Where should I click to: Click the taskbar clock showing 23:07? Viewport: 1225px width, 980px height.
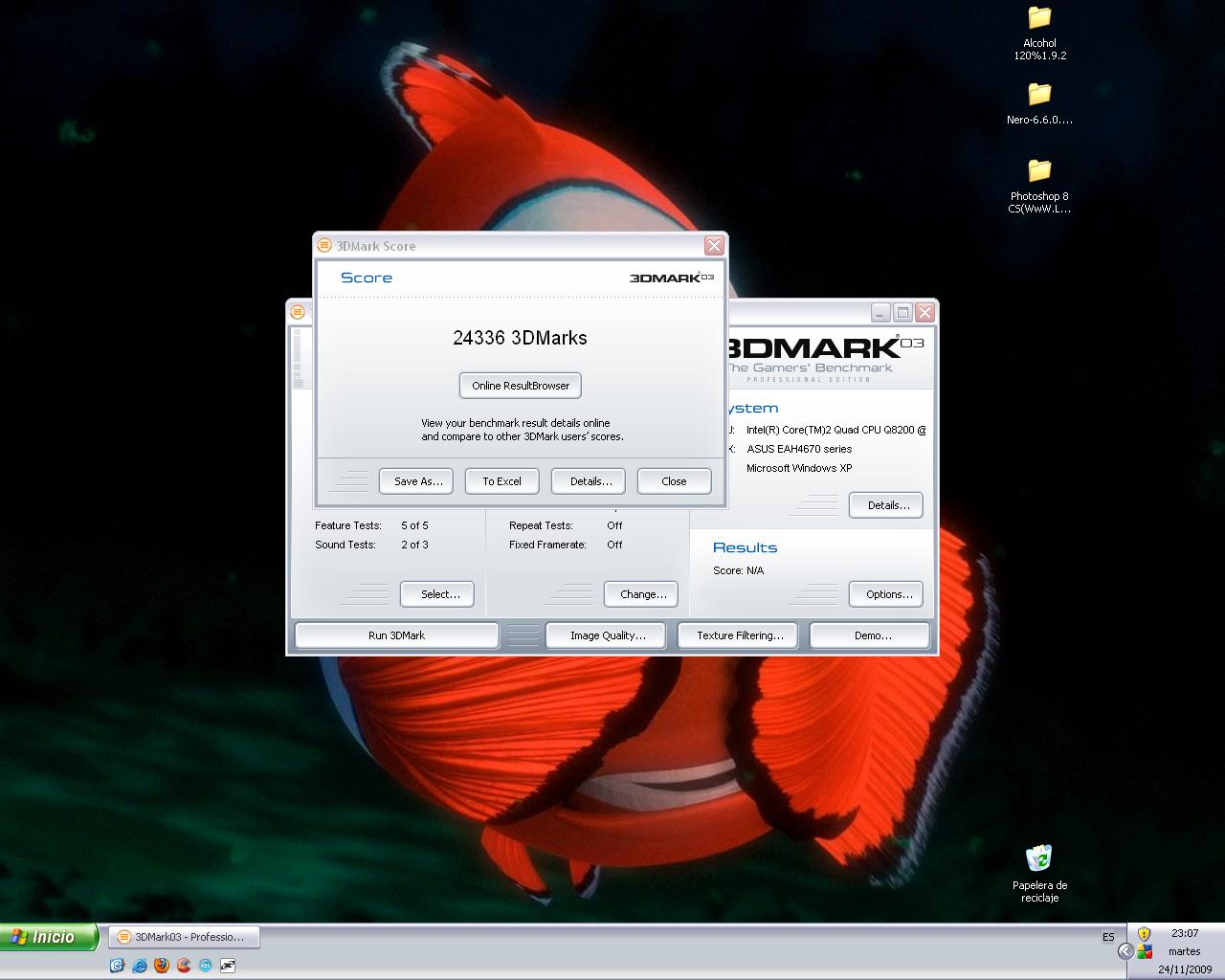(1185, 933)
